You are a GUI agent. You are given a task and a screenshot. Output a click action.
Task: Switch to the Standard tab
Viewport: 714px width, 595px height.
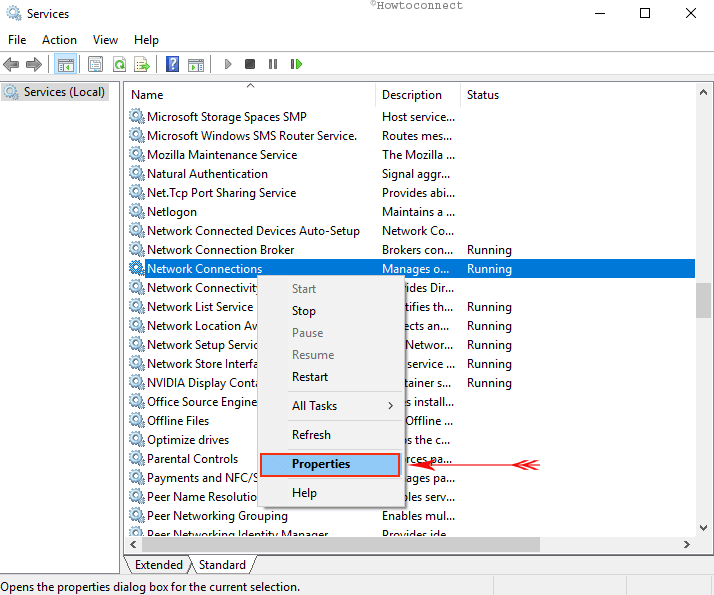222,564
